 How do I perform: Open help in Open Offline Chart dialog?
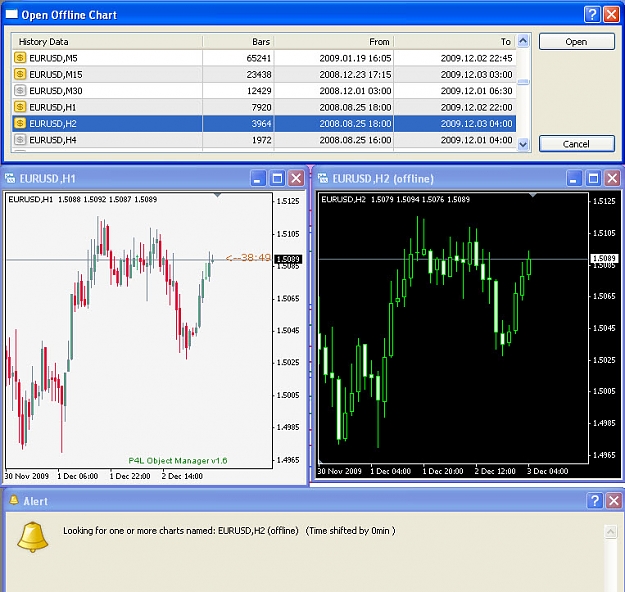592,14
